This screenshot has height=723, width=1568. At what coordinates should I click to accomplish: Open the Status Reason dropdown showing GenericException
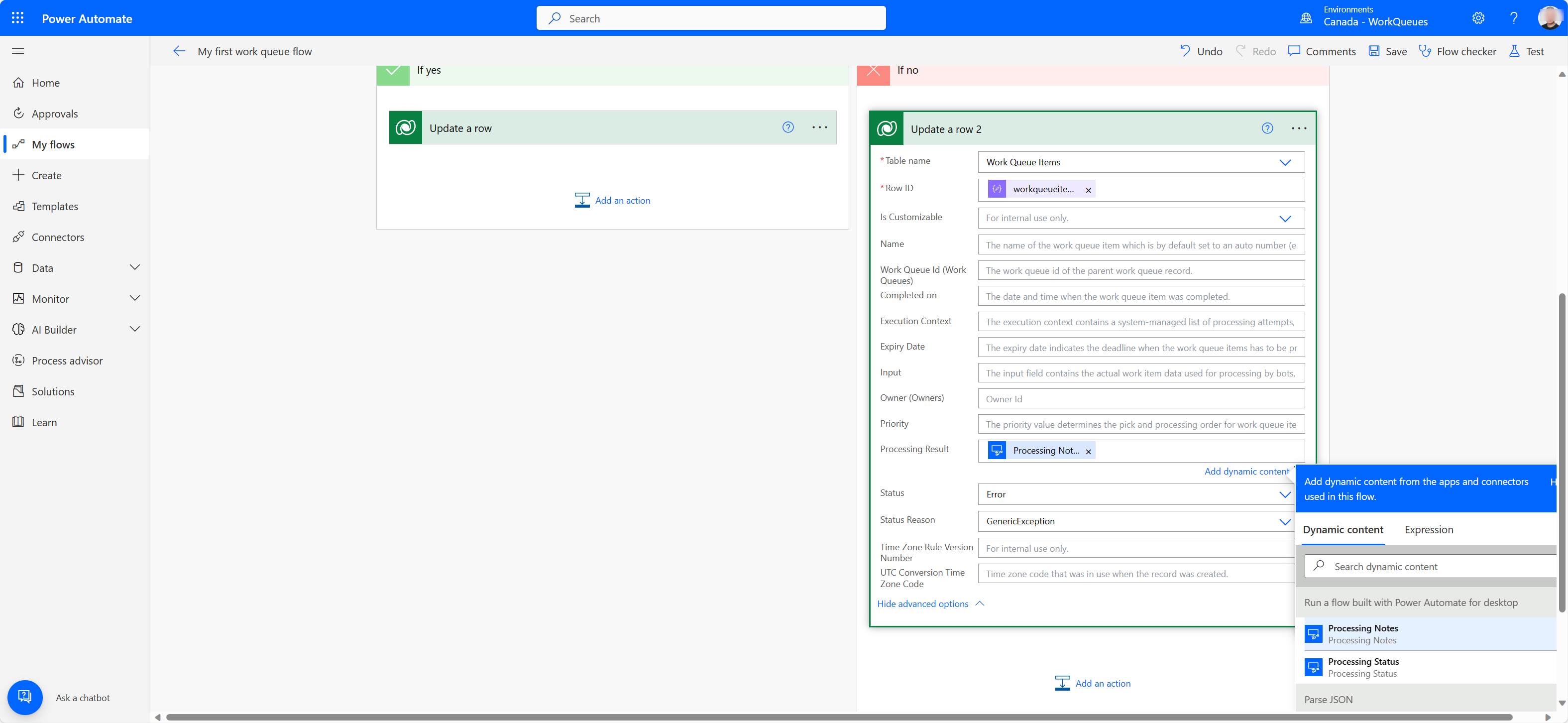[x=1136, y=521]
